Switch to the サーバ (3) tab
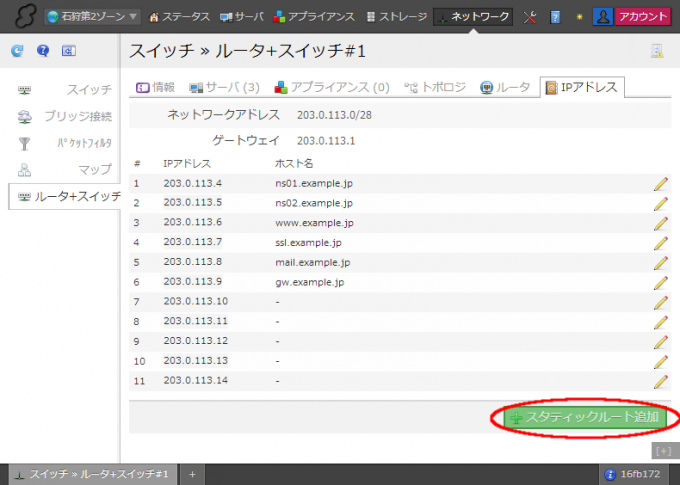Image resolution: width=680 pixels, height=485 pixels. (225, 88)
